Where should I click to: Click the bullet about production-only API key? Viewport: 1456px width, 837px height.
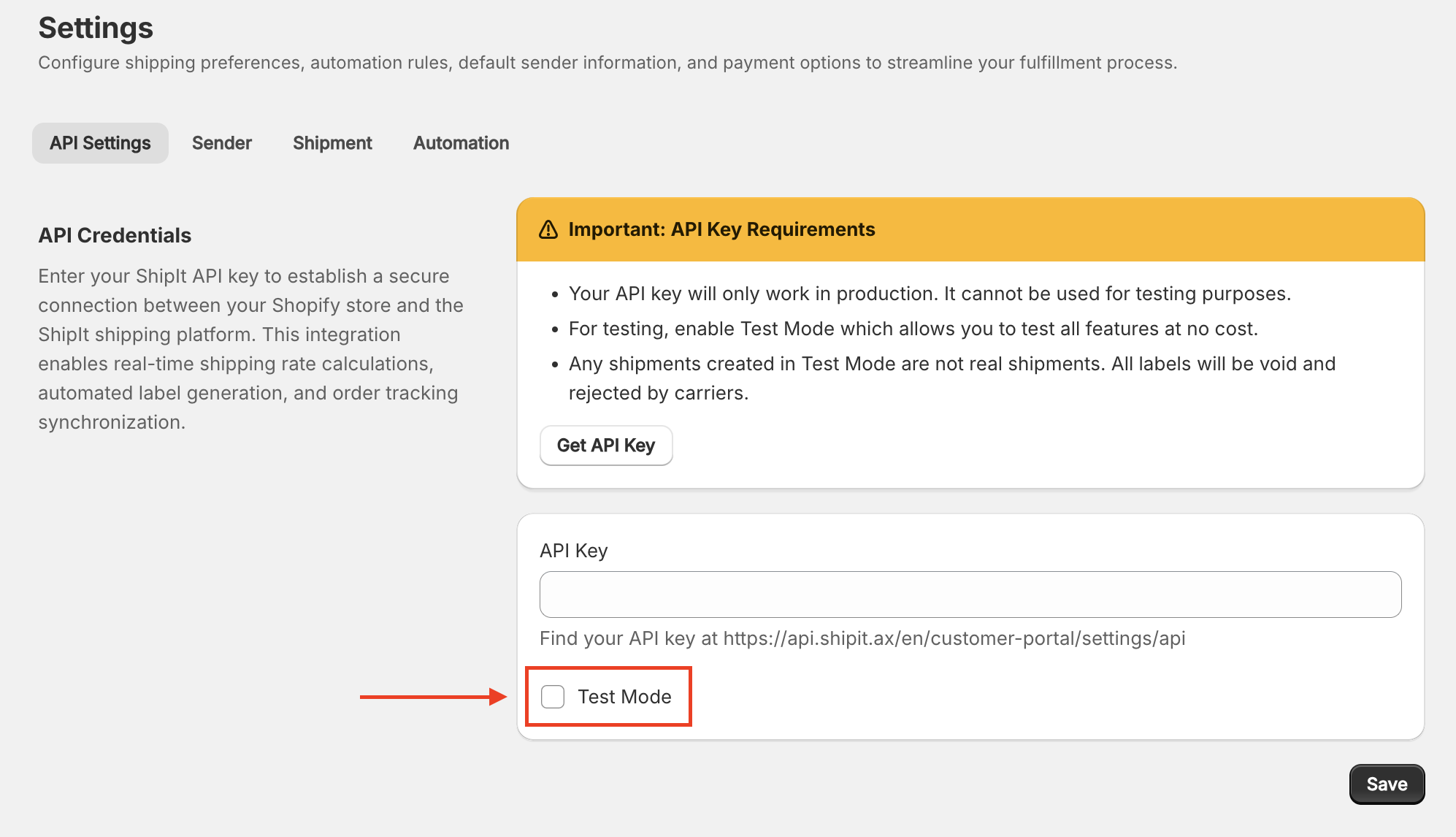click(929, 294)
